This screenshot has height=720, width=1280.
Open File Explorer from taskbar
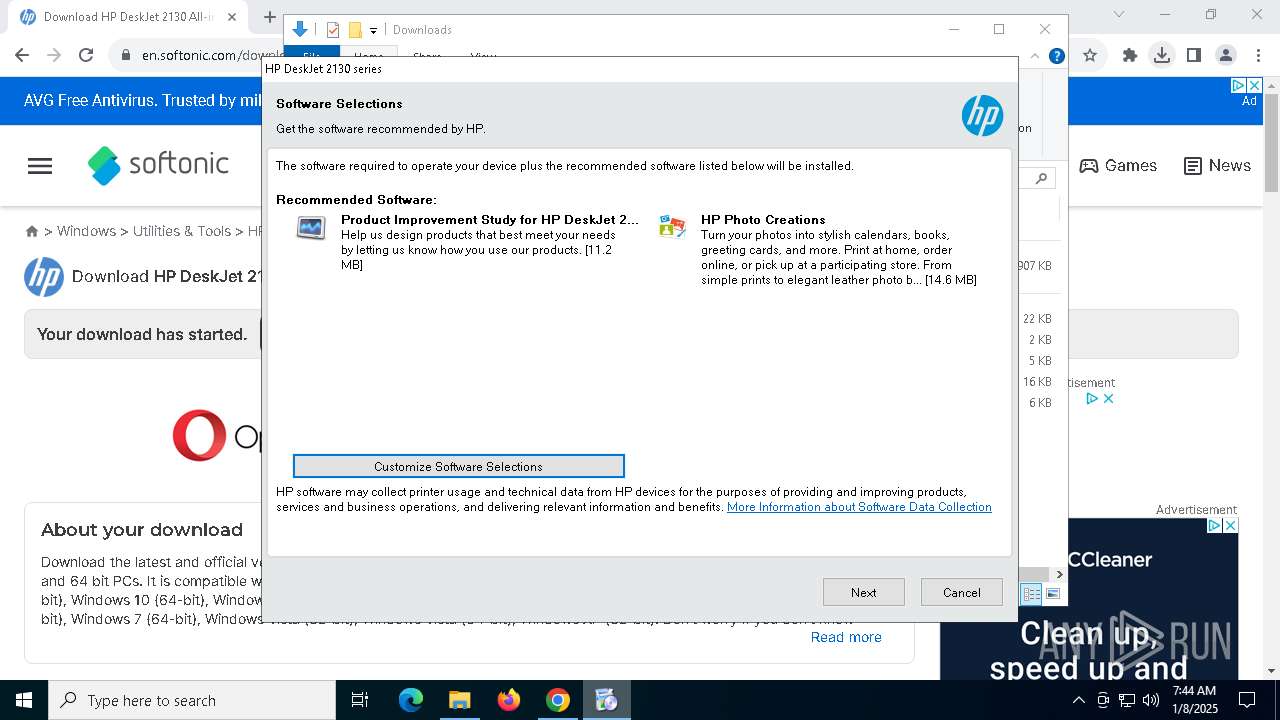click(459, 700)
